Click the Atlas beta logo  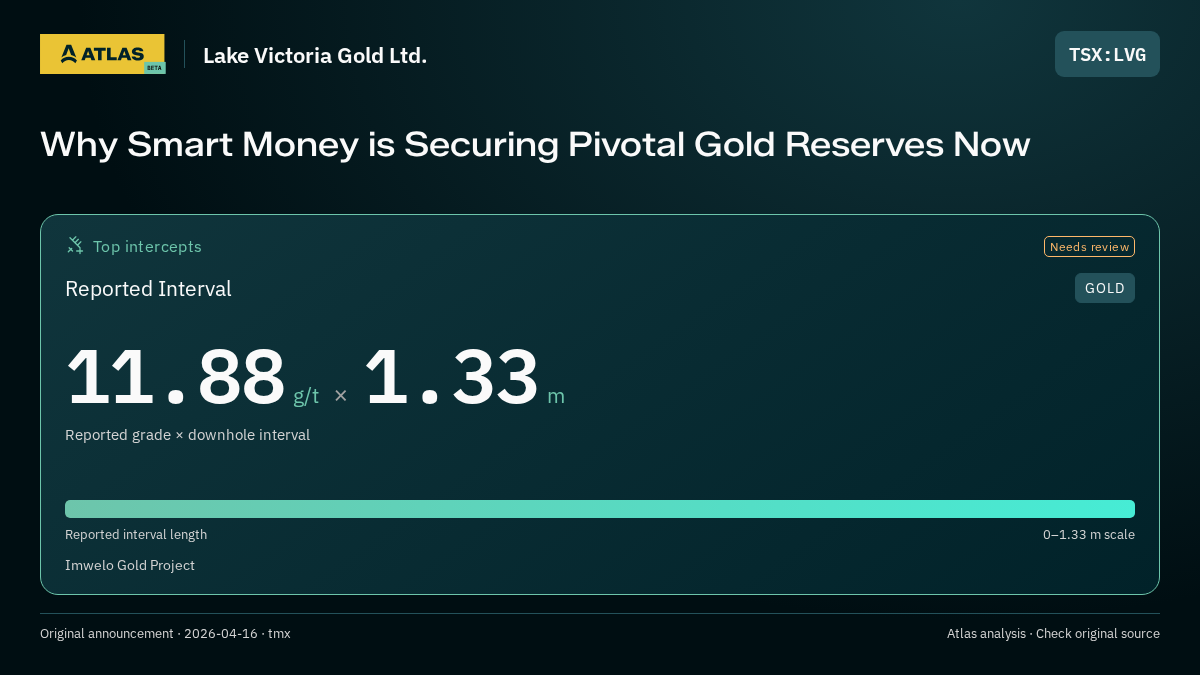coord(103,54)
